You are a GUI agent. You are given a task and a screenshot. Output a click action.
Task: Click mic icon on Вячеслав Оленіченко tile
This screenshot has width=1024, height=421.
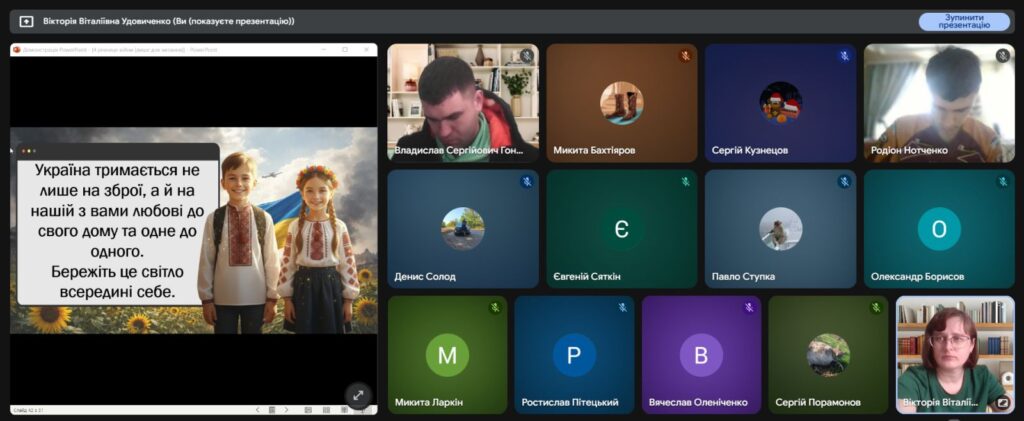pyautogui.click(x=748, y=308)
